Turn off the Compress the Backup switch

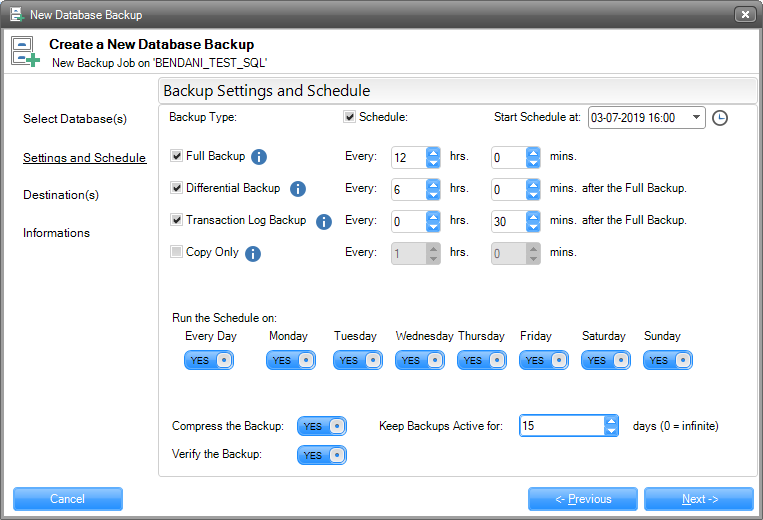click(x=322, y=426)
